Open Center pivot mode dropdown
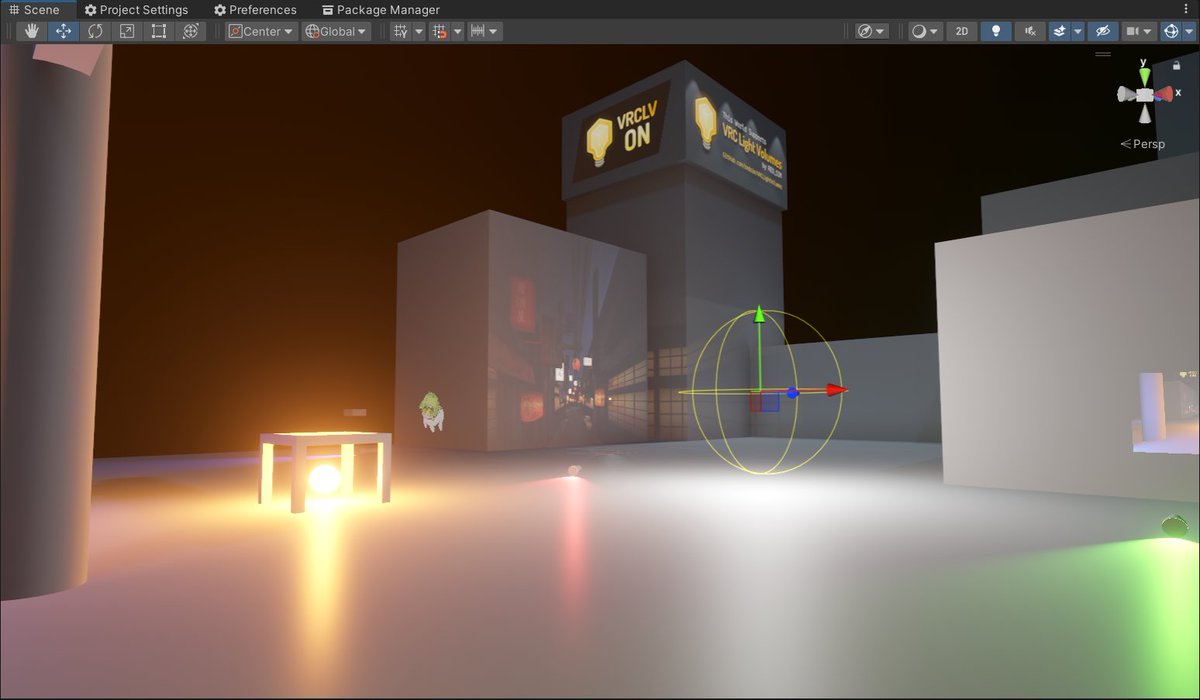This screenshot has height=700, width=1200. (261, 31)
